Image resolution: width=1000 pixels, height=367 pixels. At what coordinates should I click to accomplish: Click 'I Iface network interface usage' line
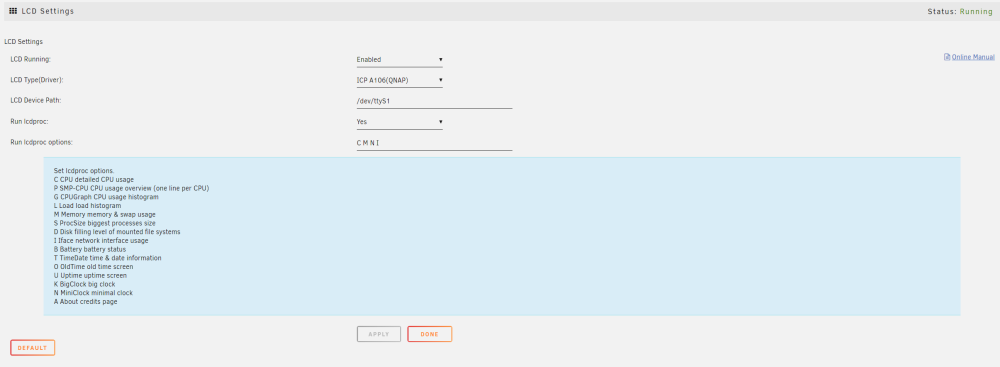pos(101,241)
